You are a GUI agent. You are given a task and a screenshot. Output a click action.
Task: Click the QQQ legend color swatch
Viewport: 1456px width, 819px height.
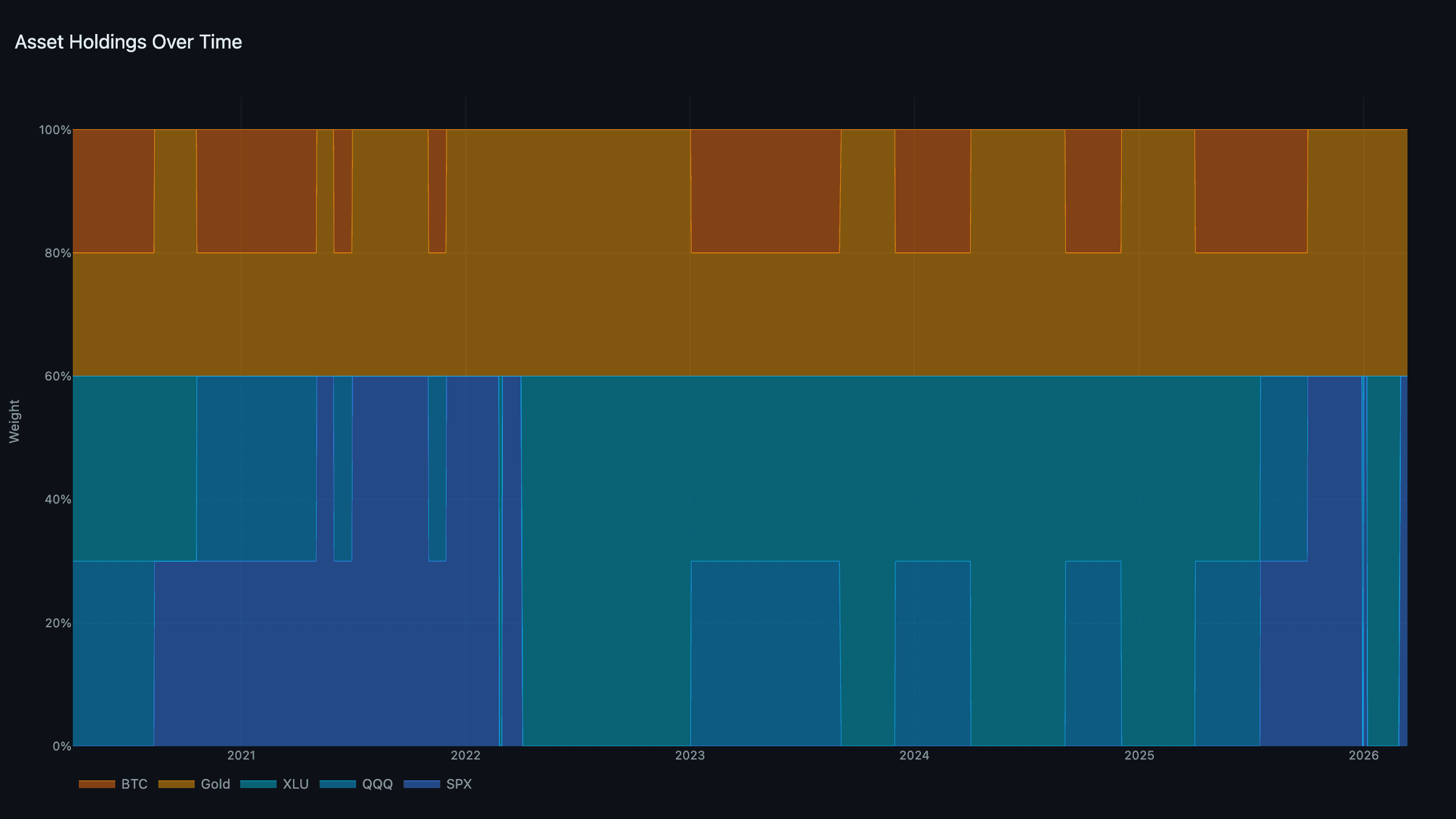tap(337, 784)
